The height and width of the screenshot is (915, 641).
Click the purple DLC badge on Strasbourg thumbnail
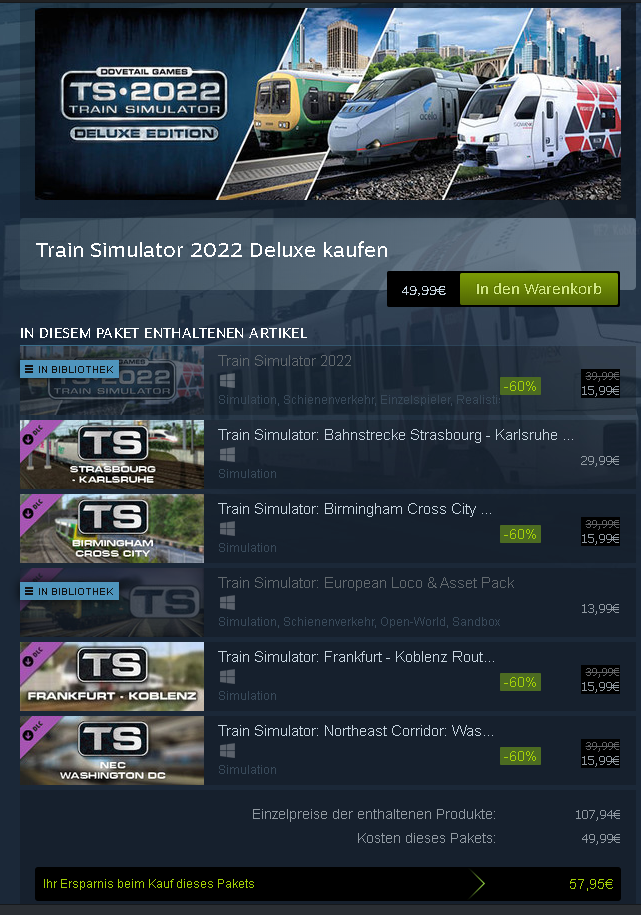(34, 436)
